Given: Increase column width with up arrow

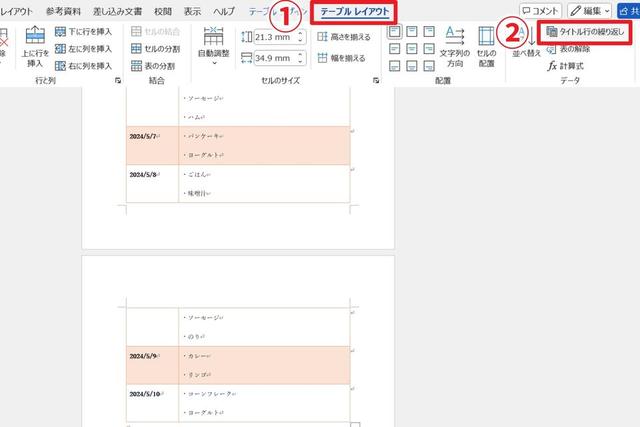Looking at the screenshot, I should tap(300, 55).
